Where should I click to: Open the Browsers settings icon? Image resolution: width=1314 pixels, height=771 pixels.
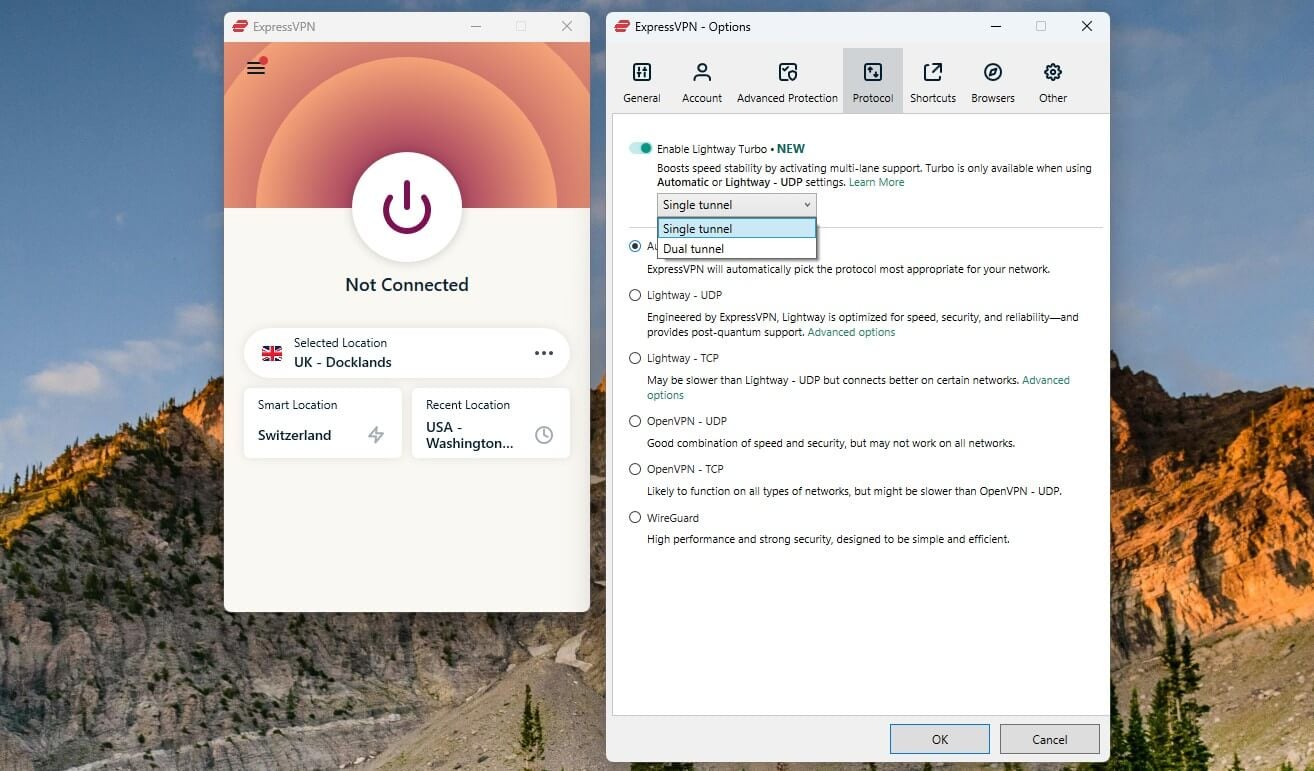click(992, 79)
